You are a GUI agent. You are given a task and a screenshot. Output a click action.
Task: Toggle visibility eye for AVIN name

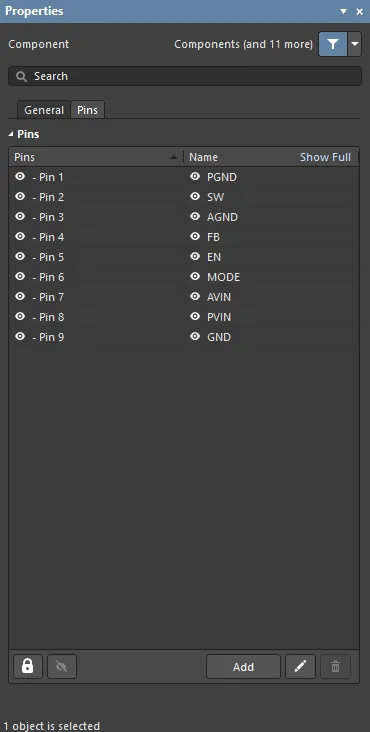[195, 296]
